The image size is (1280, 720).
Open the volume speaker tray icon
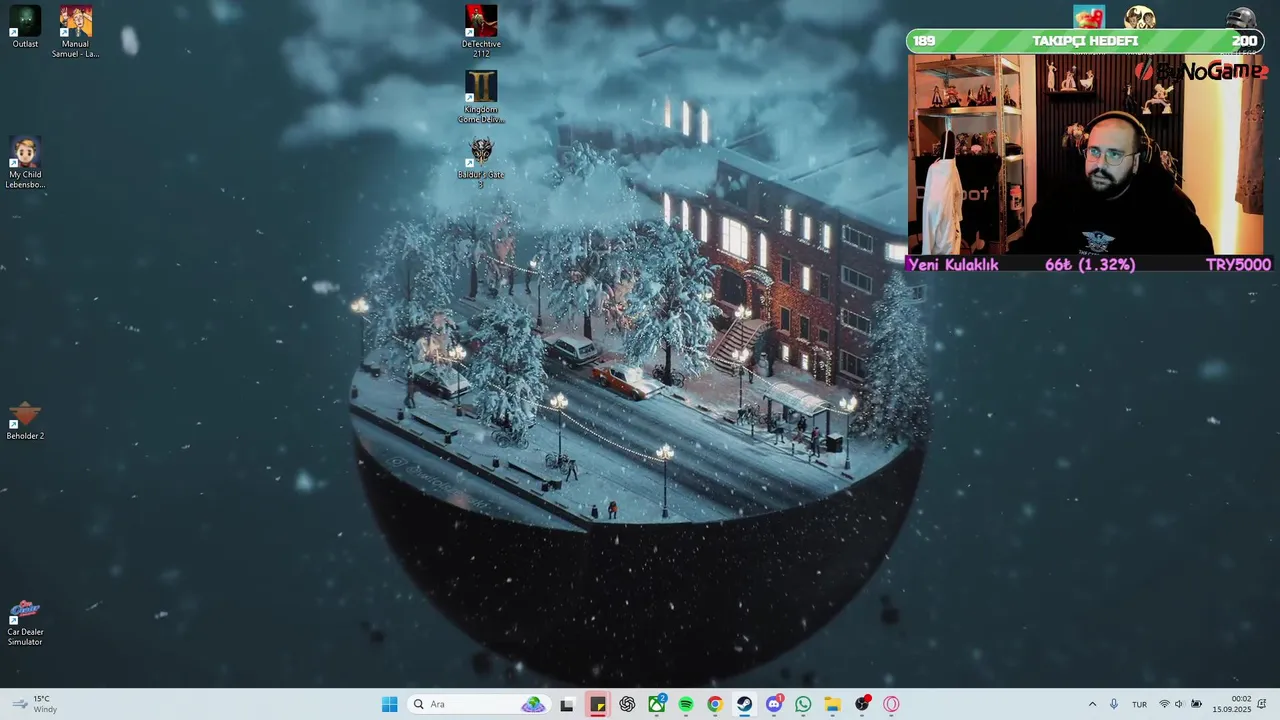(x=1179, y=704)
